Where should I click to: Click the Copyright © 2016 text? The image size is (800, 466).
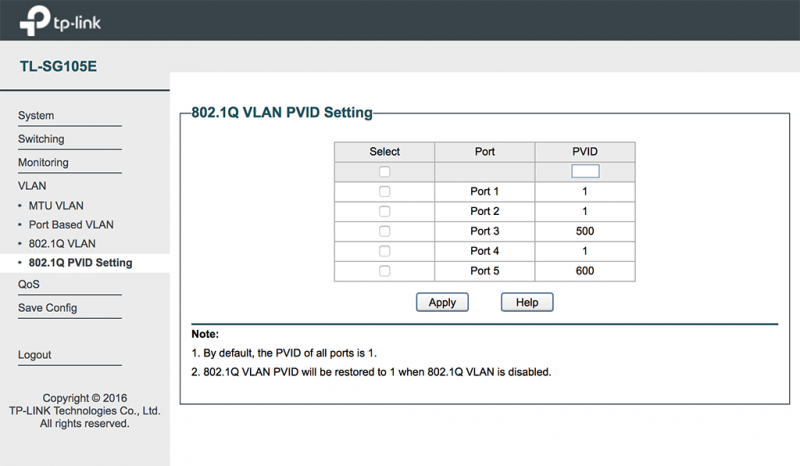[x=85, y=398]
